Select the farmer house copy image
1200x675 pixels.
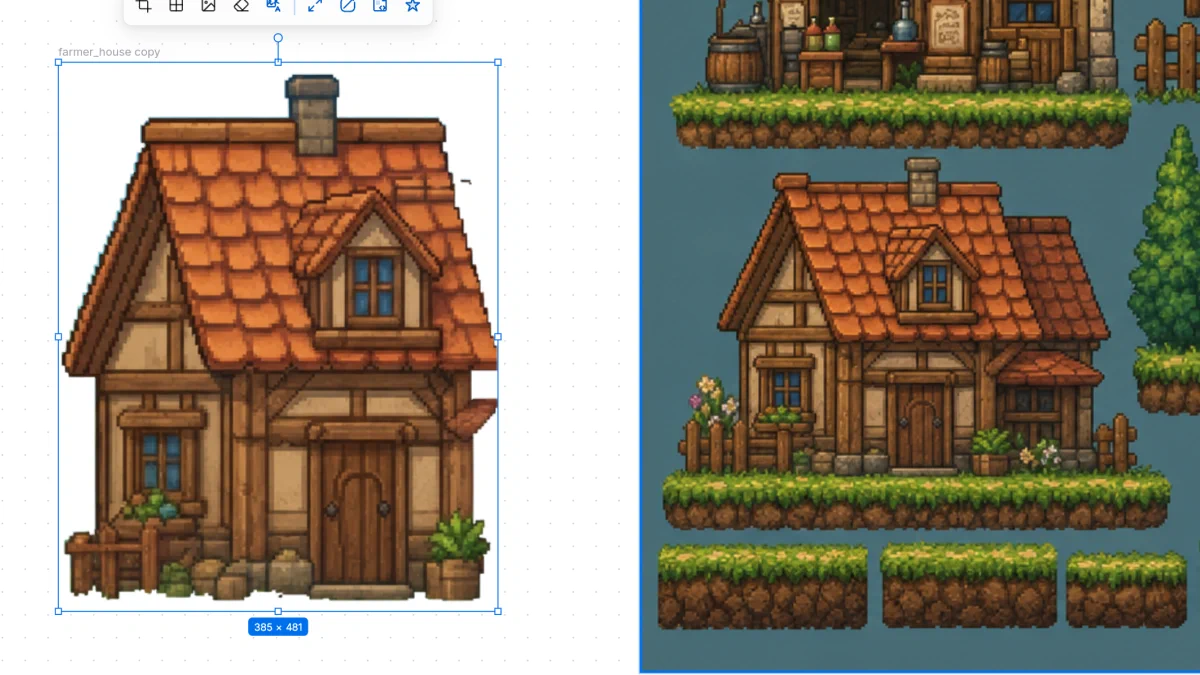point(278,337)
